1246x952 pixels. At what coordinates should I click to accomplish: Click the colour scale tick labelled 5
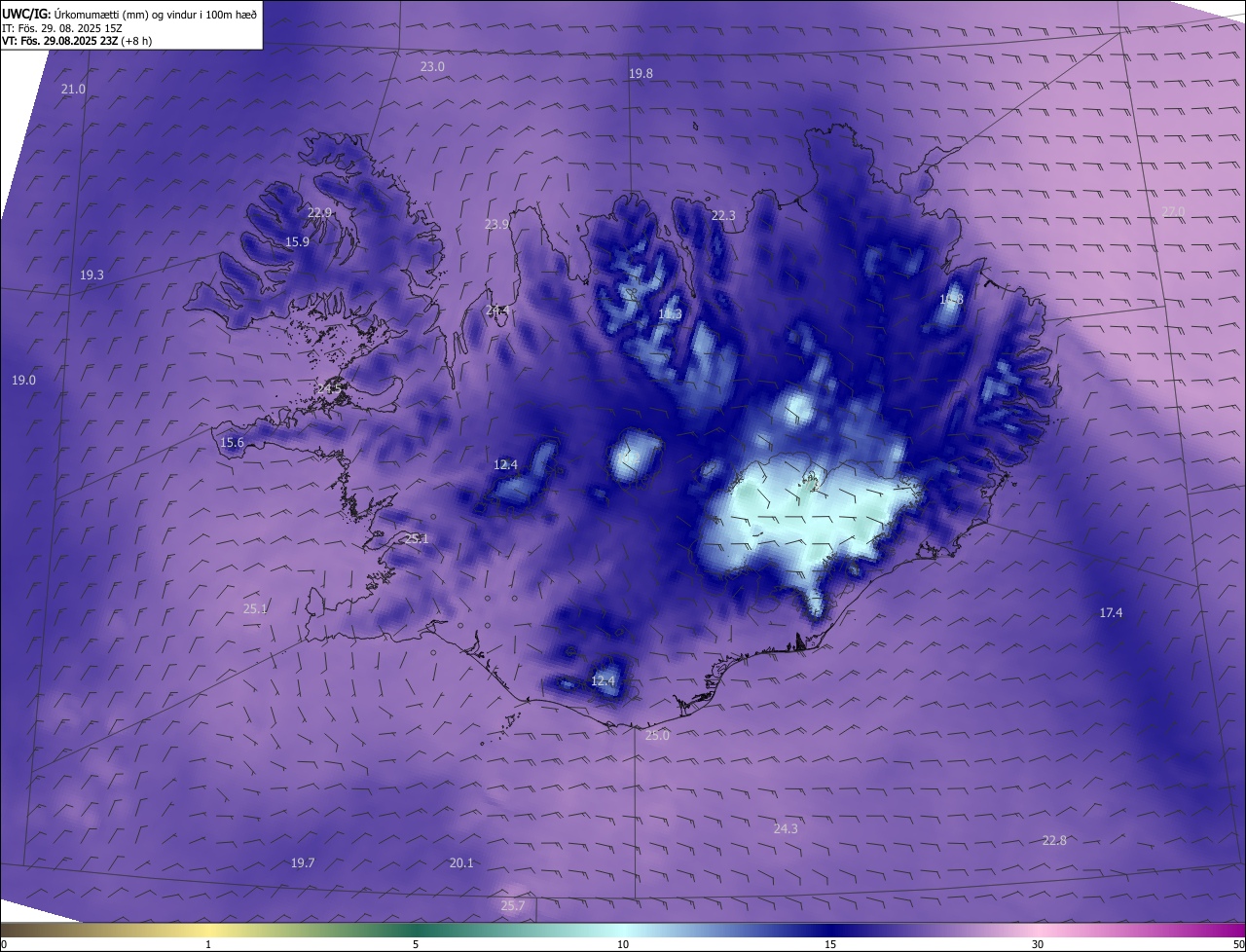(x=416, y=945)
